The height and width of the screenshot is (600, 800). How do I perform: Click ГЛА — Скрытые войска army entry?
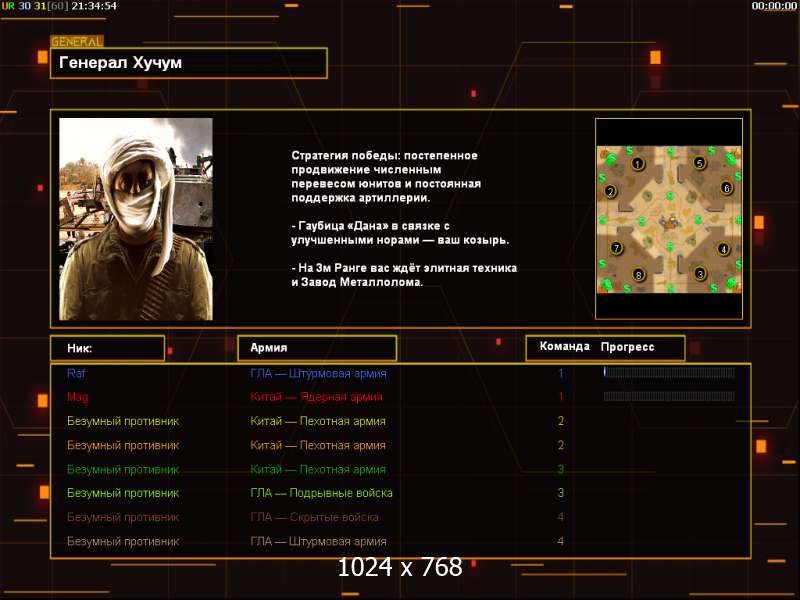click(314, 517)
